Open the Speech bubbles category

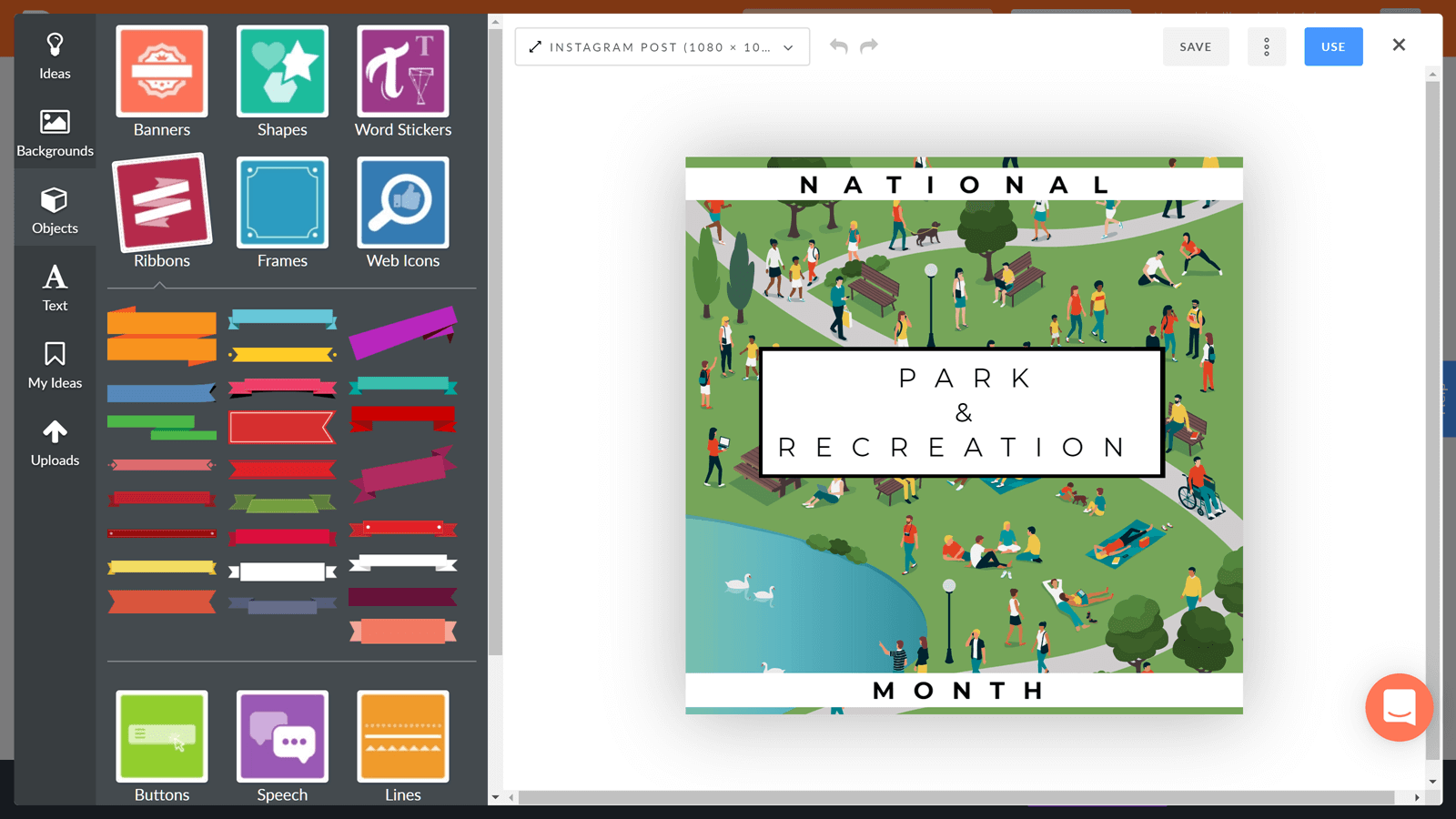(282, 746)
